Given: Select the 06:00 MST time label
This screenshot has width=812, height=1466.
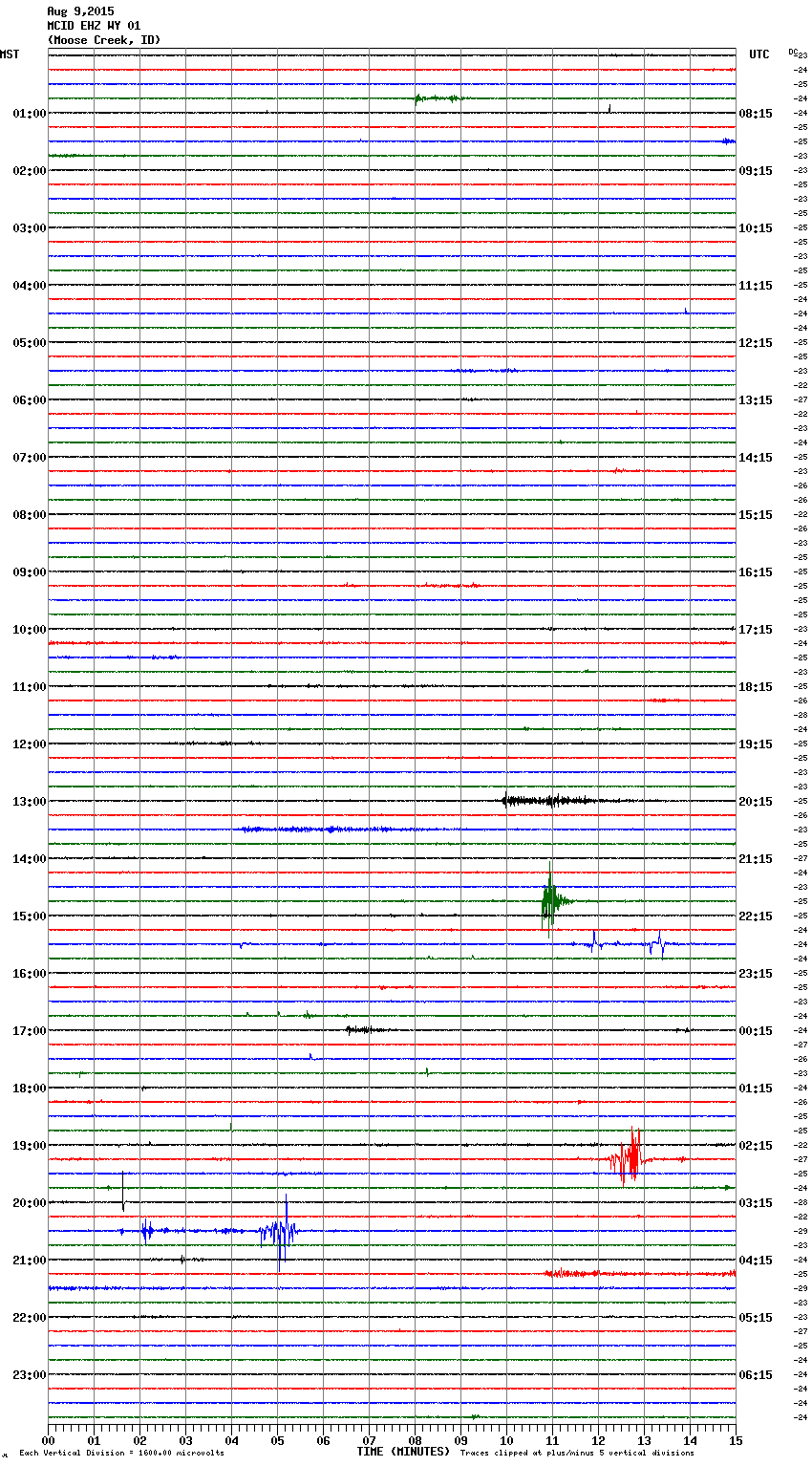Looking at the screenshot, I should tap(30, 399).
